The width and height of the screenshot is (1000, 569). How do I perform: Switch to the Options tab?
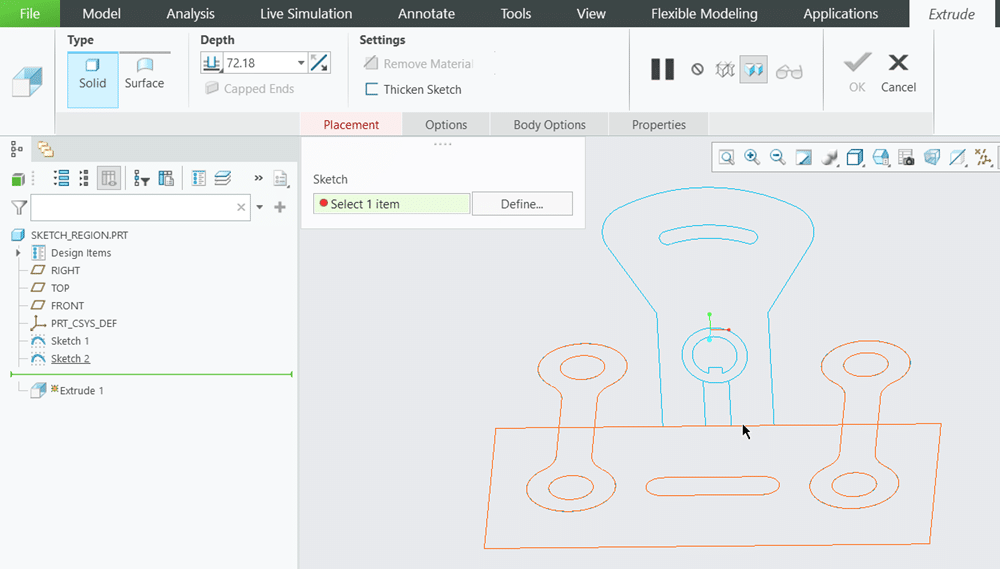(x=446, y=125)
